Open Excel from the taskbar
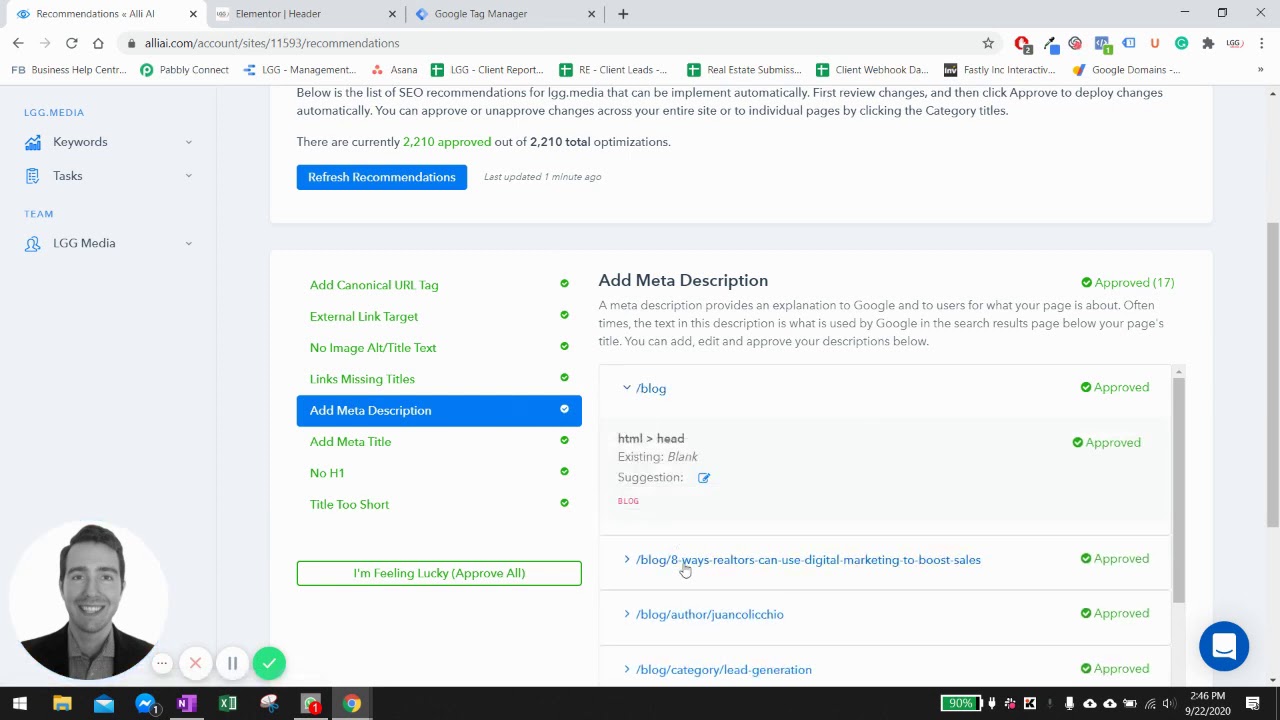 pyautogui.click(x=227, y=704)
